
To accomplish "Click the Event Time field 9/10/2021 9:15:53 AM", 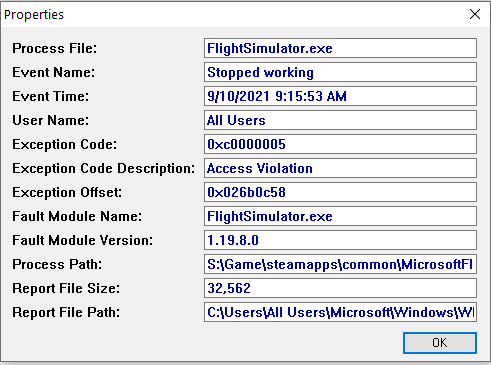I will [340, 96].
